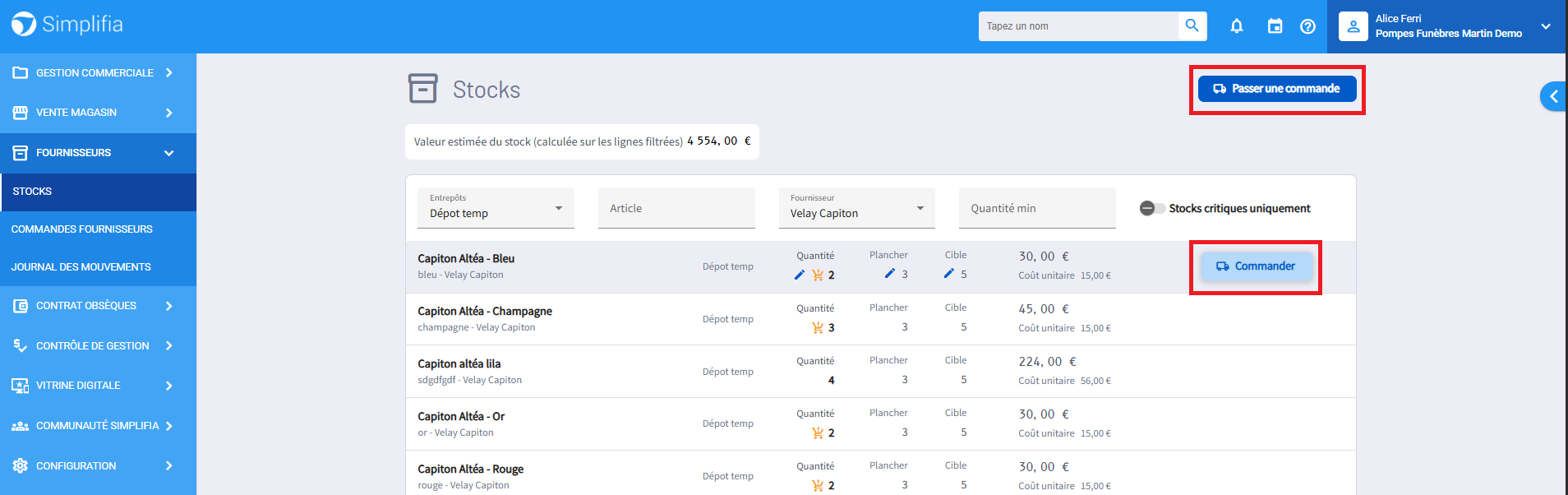Open the notifications bell
This screenshot has height=495, width=1568.
(x=1237, y=26)
